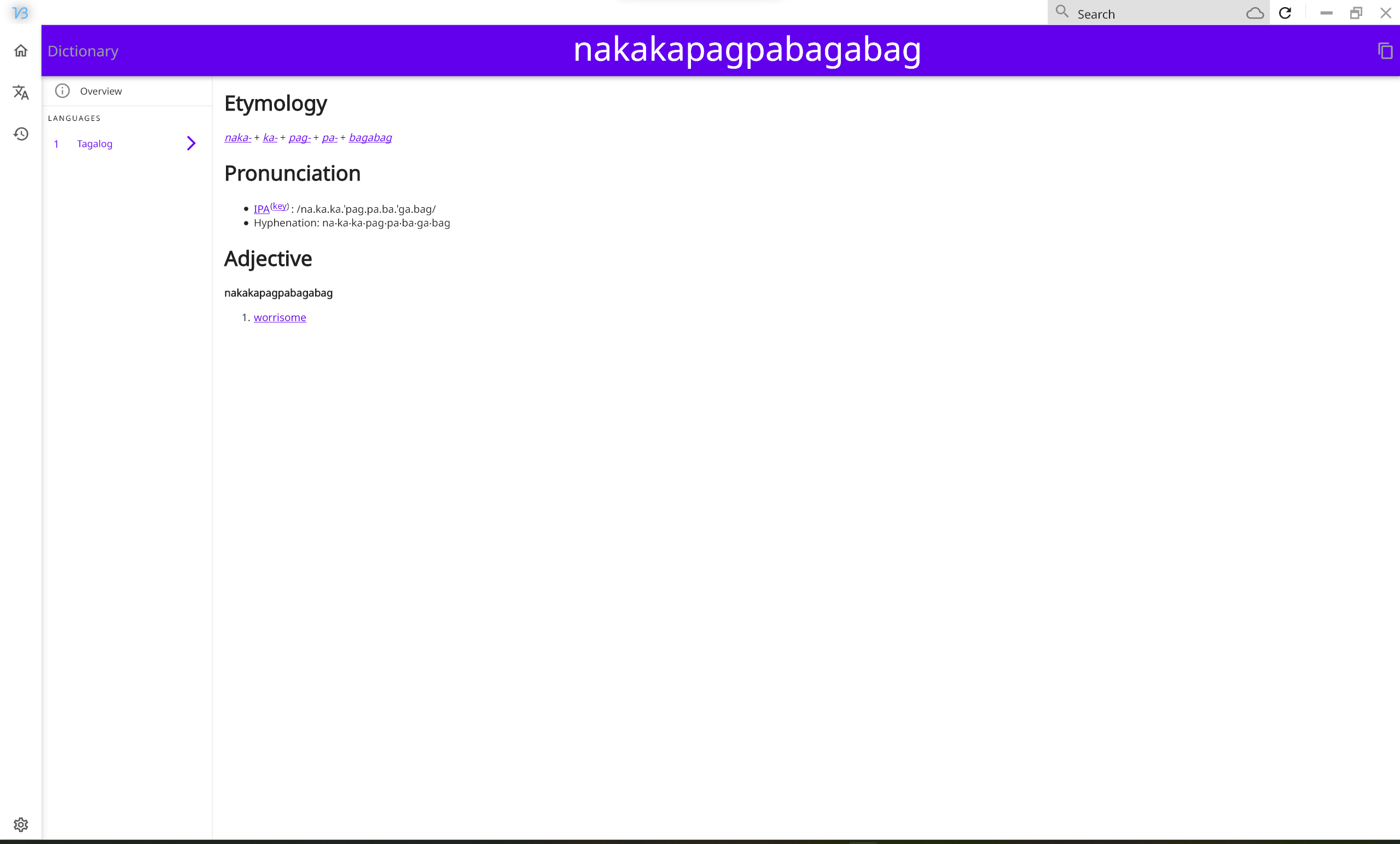Open the 'pag-' prefix link
This screenshot has width=1400, height=844.
tap(299, 137)
